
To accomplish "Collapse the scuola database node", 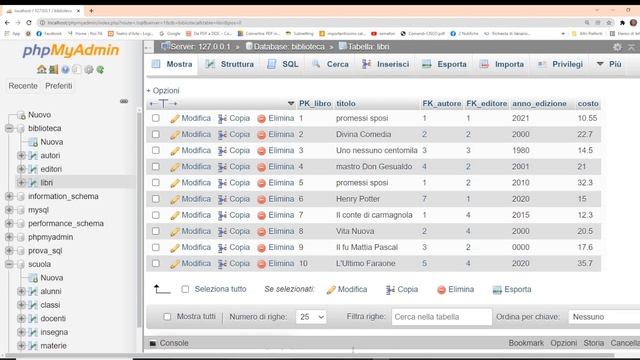I will coord(9,264).
